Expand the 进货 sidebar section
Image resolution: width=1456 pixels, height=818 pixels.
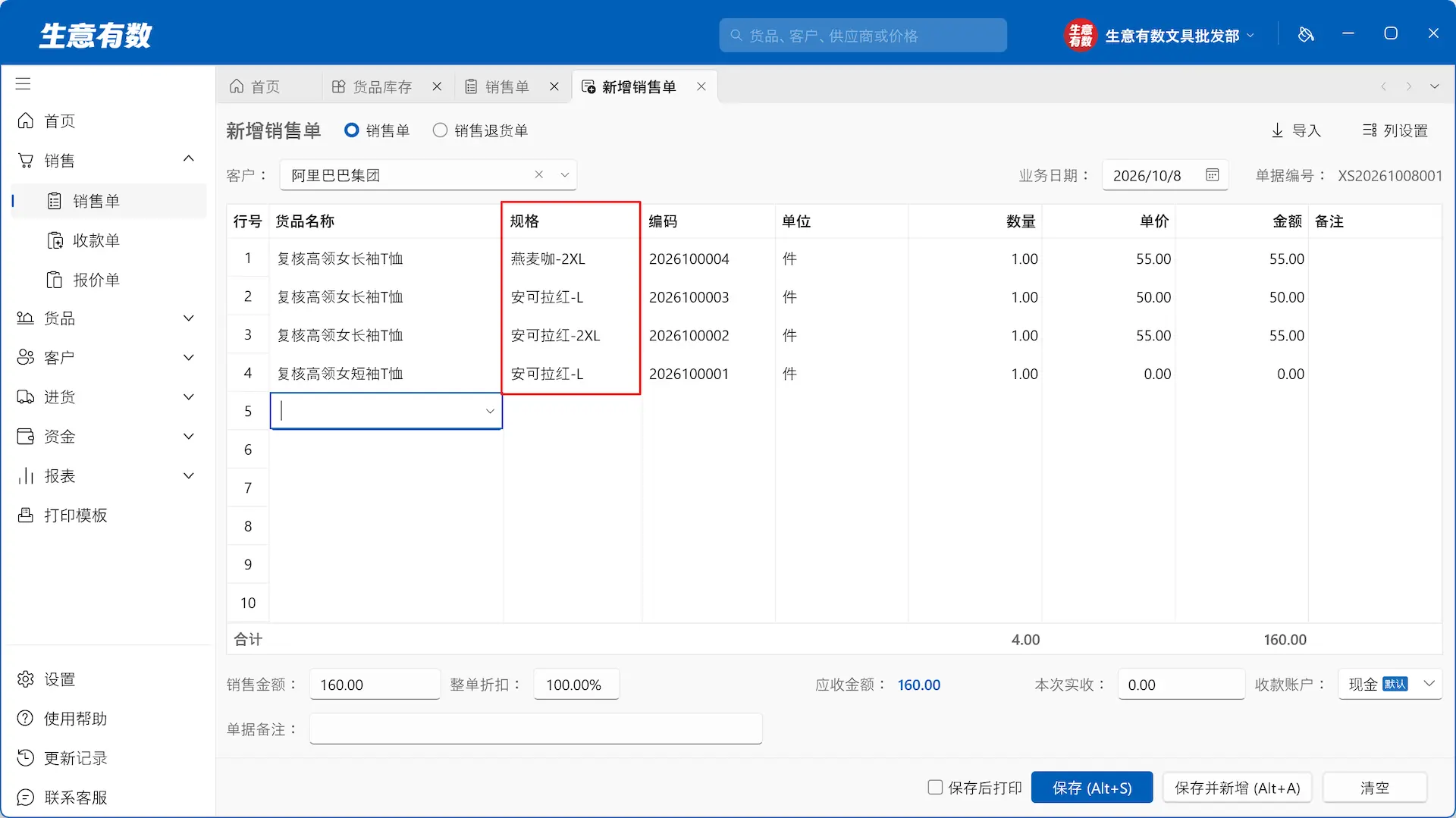(x=189, y=397)
